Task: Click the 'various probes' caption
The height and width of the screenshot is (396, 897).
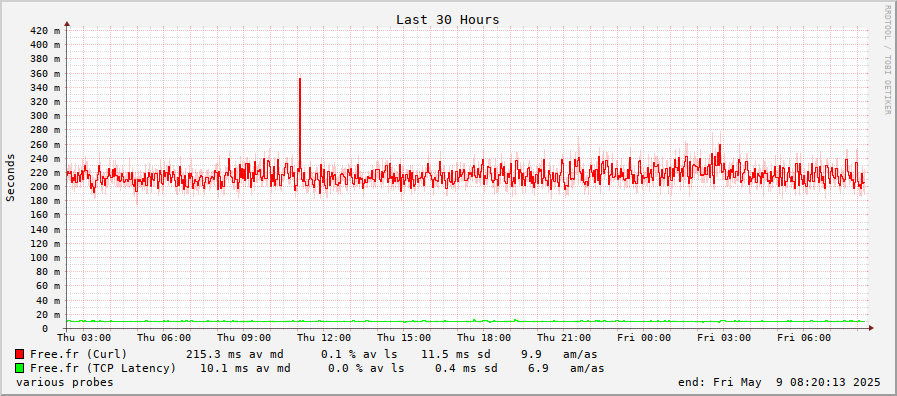Action: (65, 382)
